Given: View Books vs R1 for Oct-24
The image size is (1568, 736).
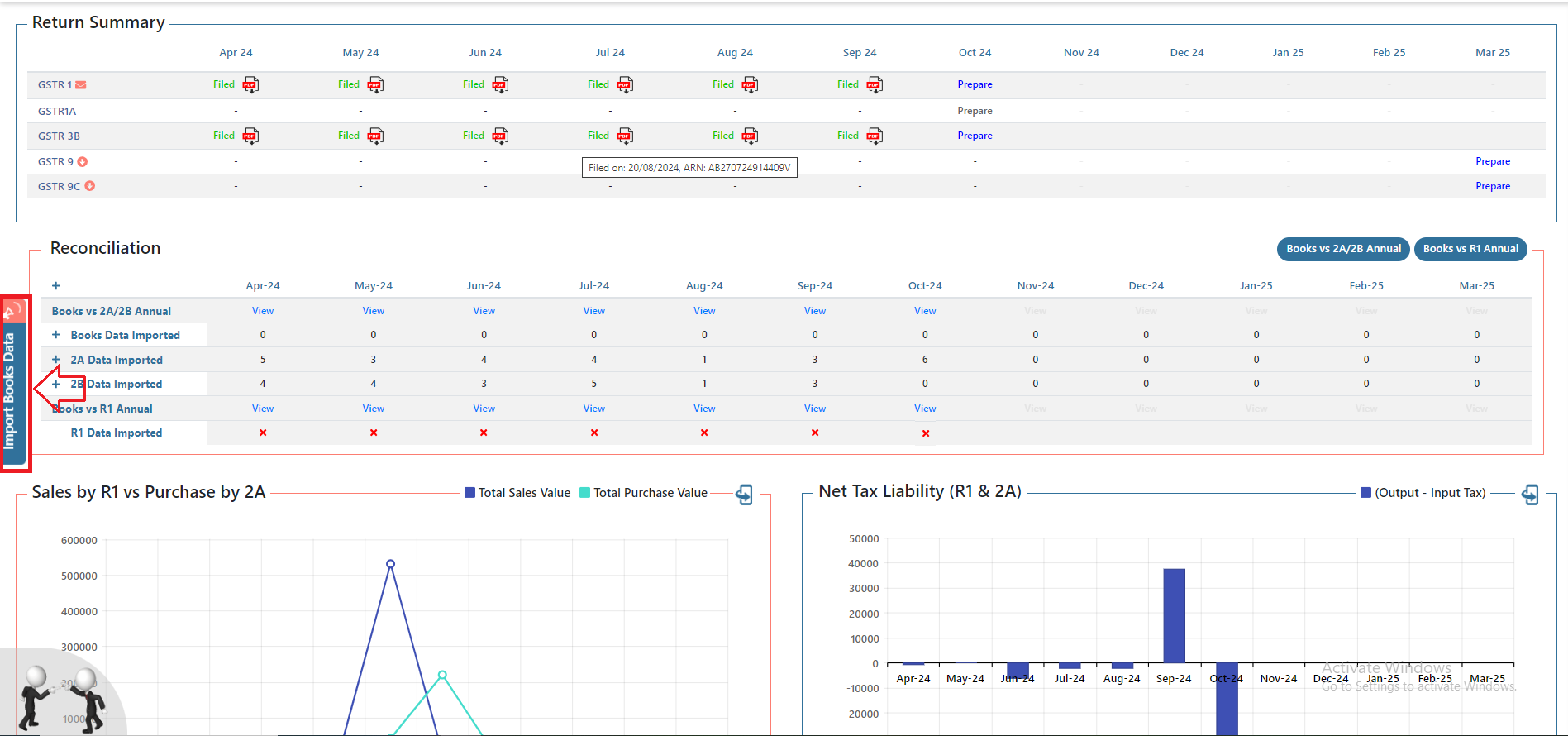Looking at the screenshot, I should (925, 409).
